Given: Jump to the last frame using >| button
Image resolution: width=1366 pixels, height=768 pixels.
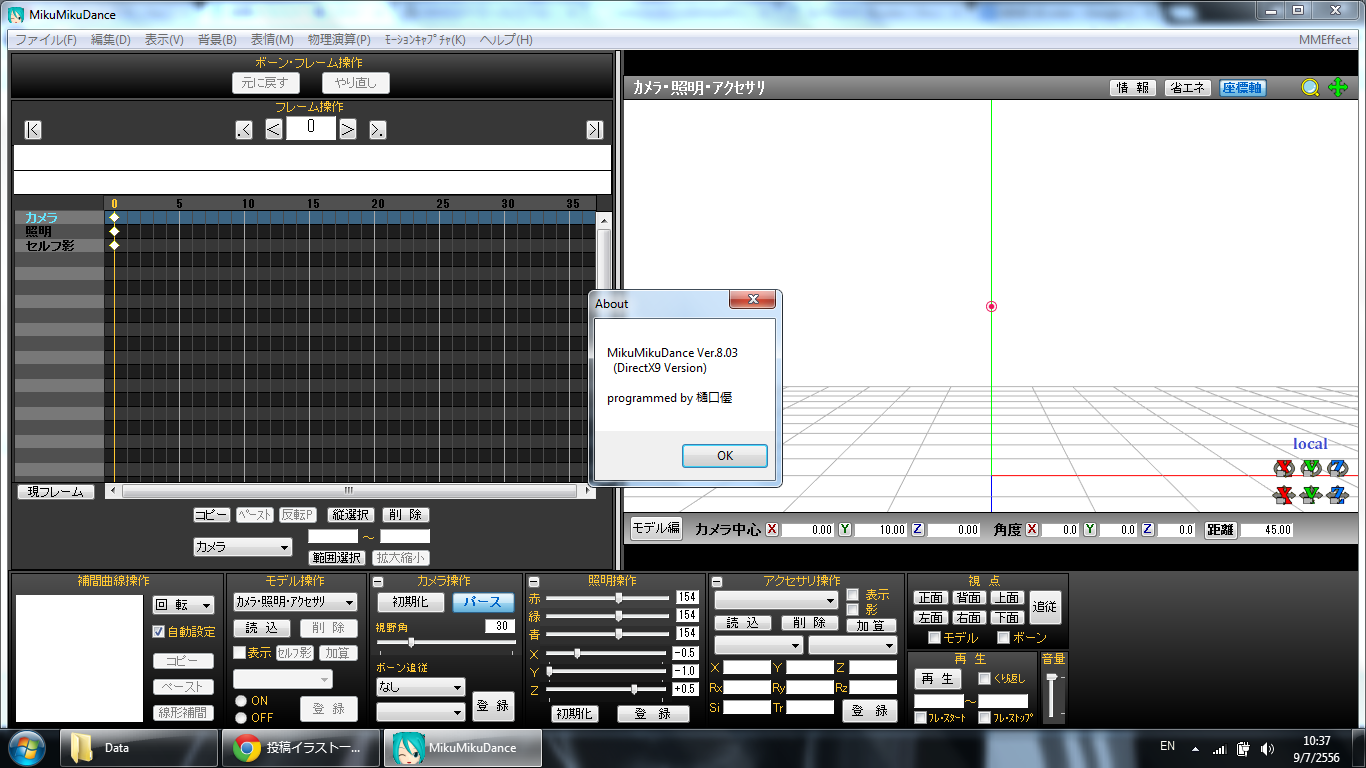Looking at the screenshot, I should pos(595,129).
